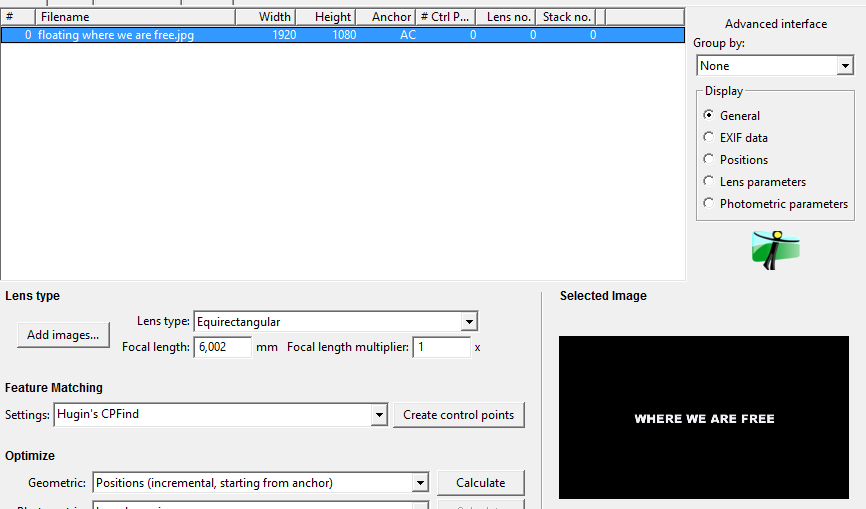Sort images by Width column header
This screenshot has width=866, height=509.
pos(265,17)
